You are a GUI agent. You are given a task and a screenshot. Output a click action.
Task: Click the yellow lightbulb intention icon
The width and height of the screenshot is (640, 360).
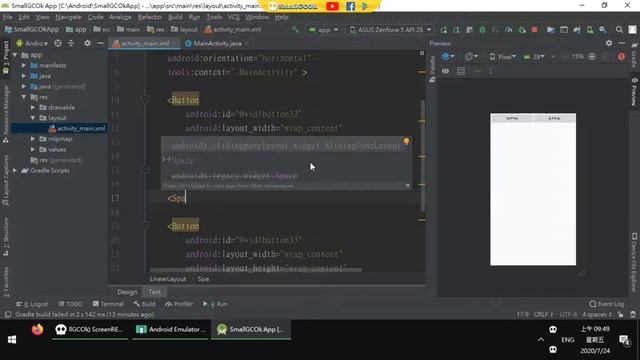[x=406, y=141]
